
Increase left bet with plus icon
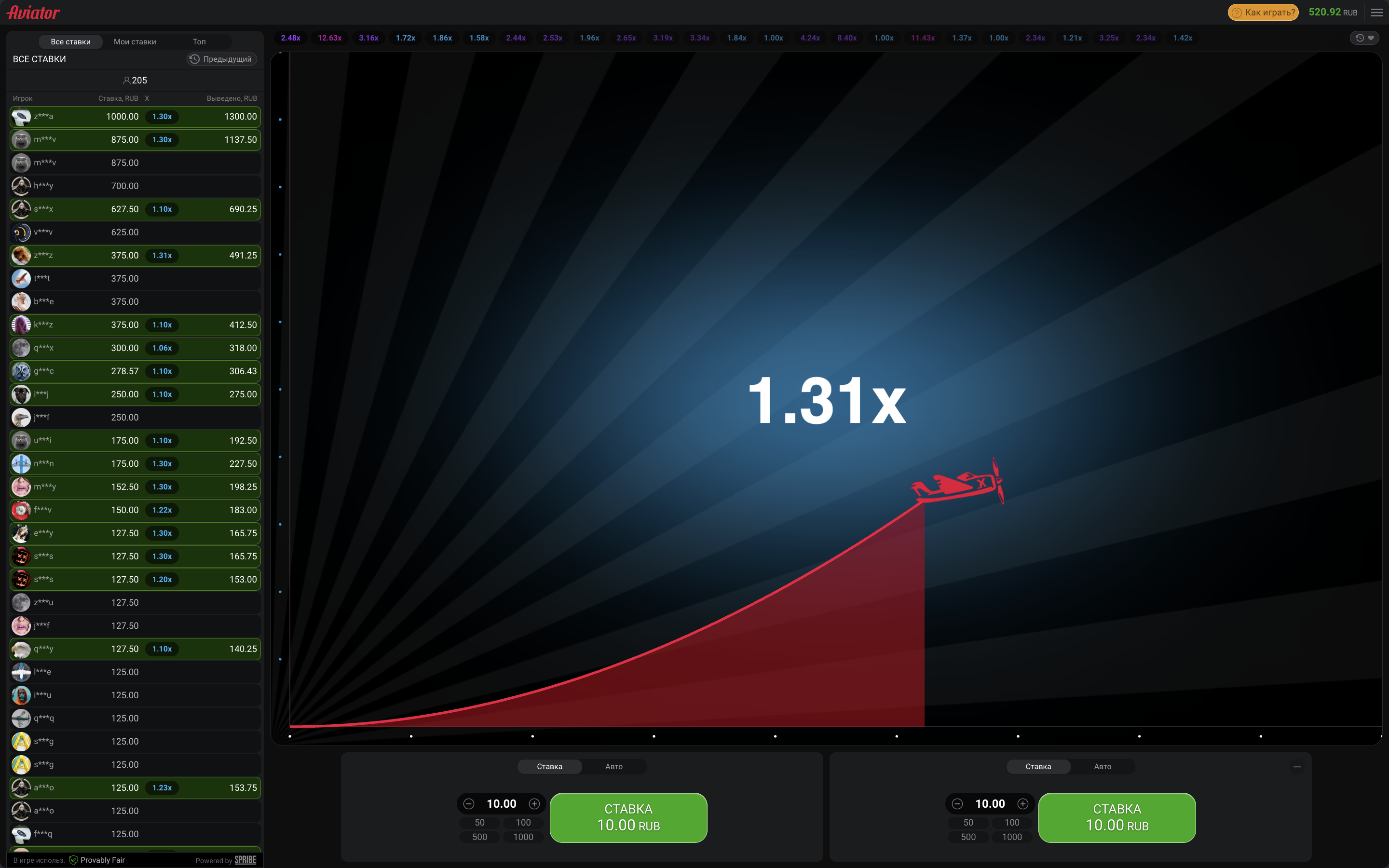click(534, 804)
